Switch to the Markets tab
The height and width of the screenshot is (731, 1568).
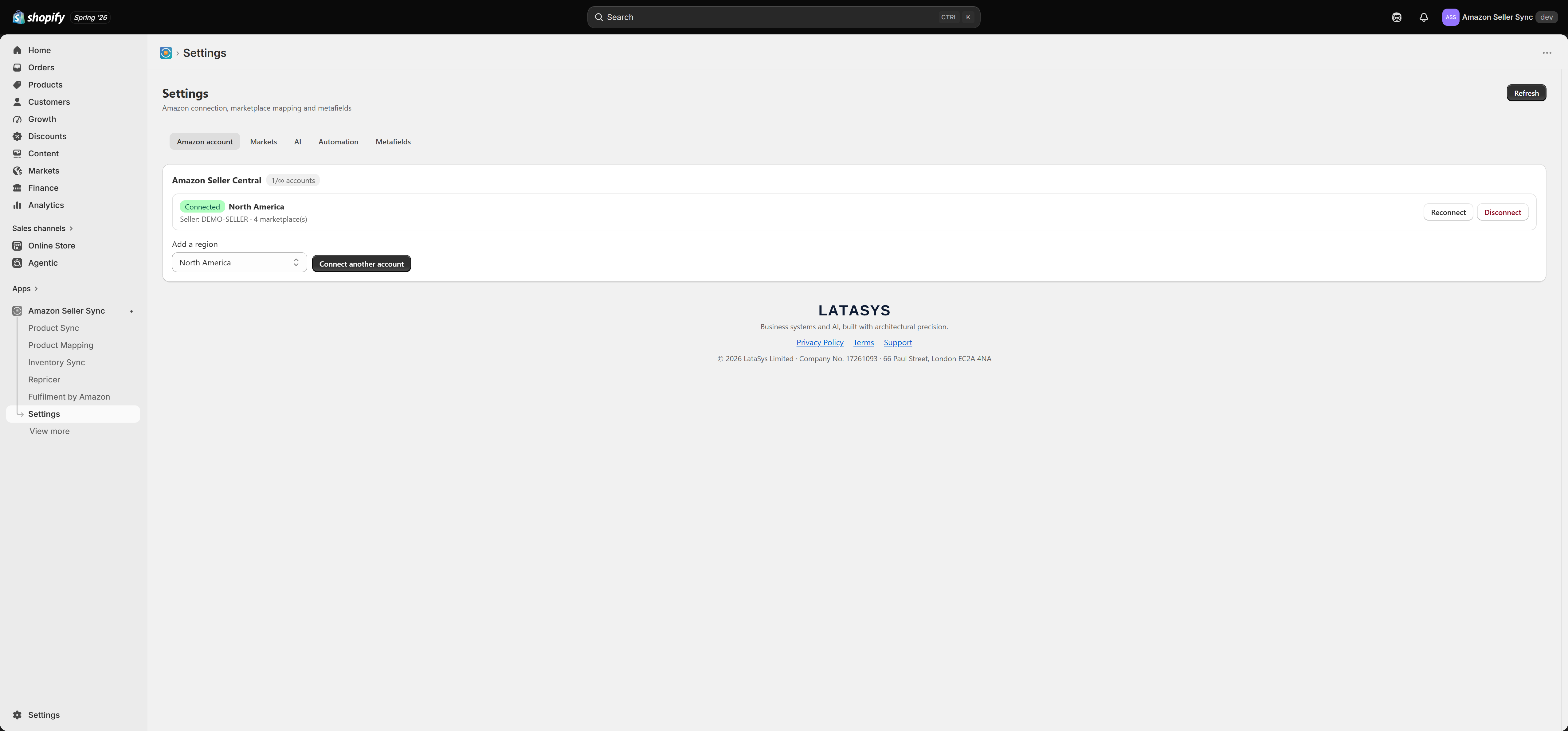tap(264, 142)
